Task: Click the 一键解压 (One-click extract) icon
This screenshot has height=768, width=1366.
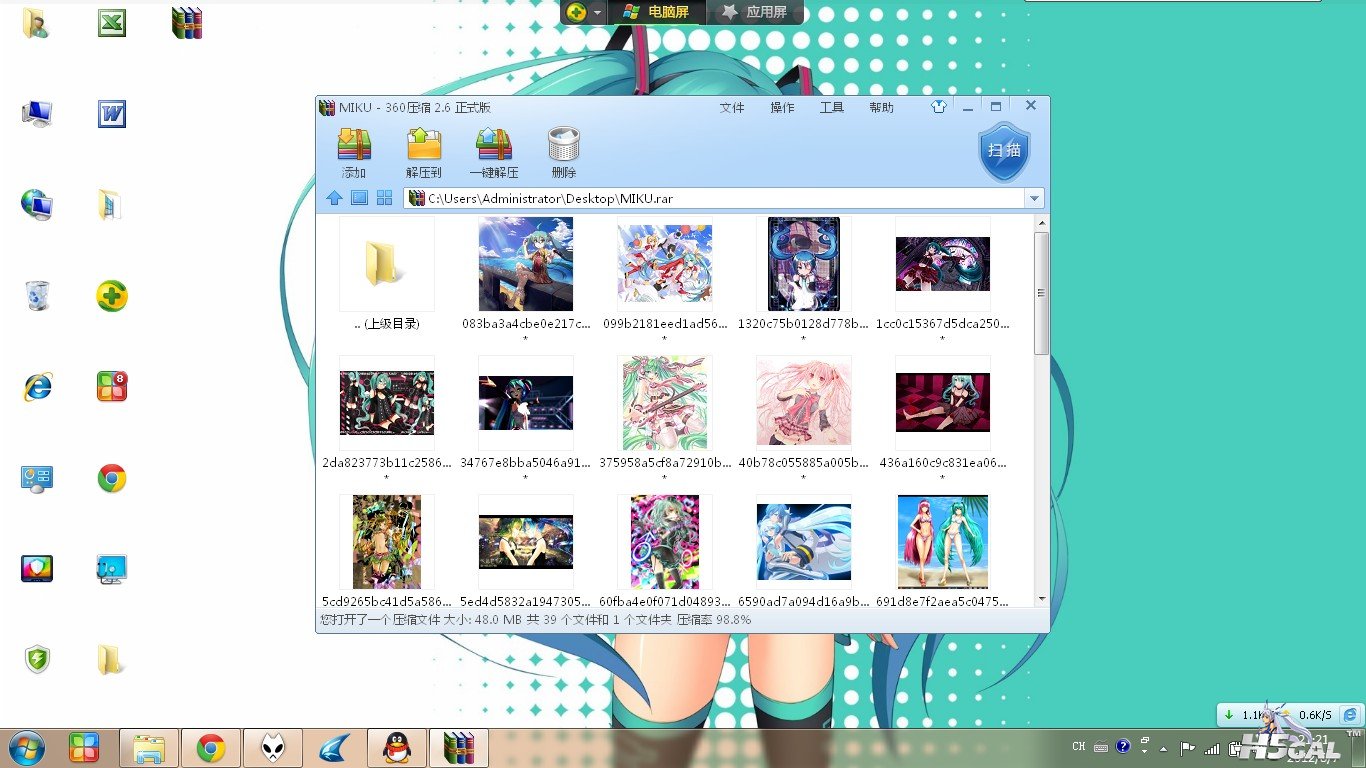Action: tap(494, 145)
